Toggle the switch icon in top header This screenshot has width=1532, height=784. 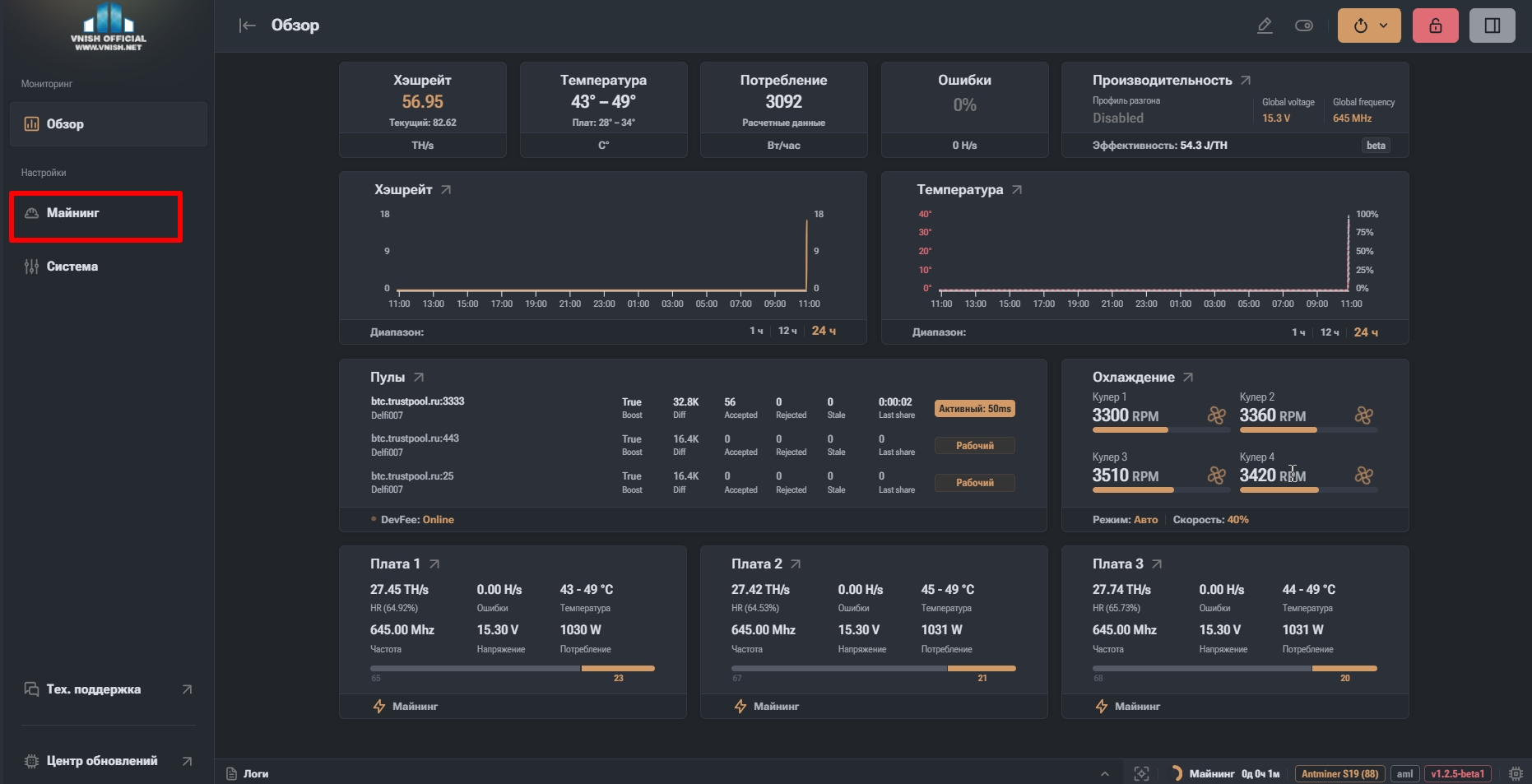click(1304, 26)
